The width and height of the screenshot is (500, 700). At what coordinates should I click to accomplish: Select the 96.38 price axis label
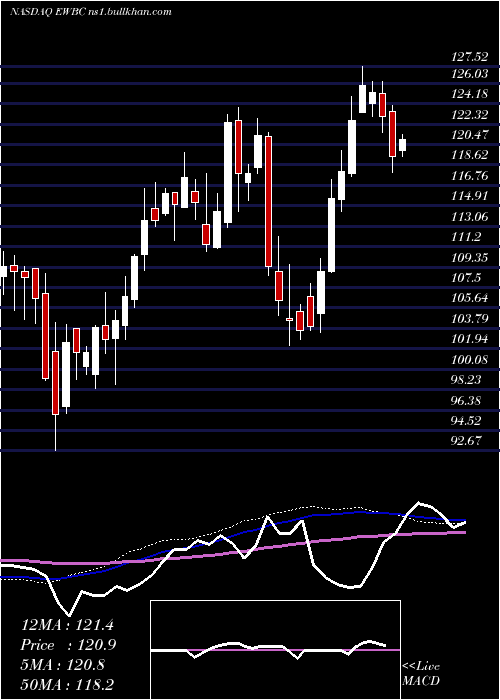click(466, 400)
